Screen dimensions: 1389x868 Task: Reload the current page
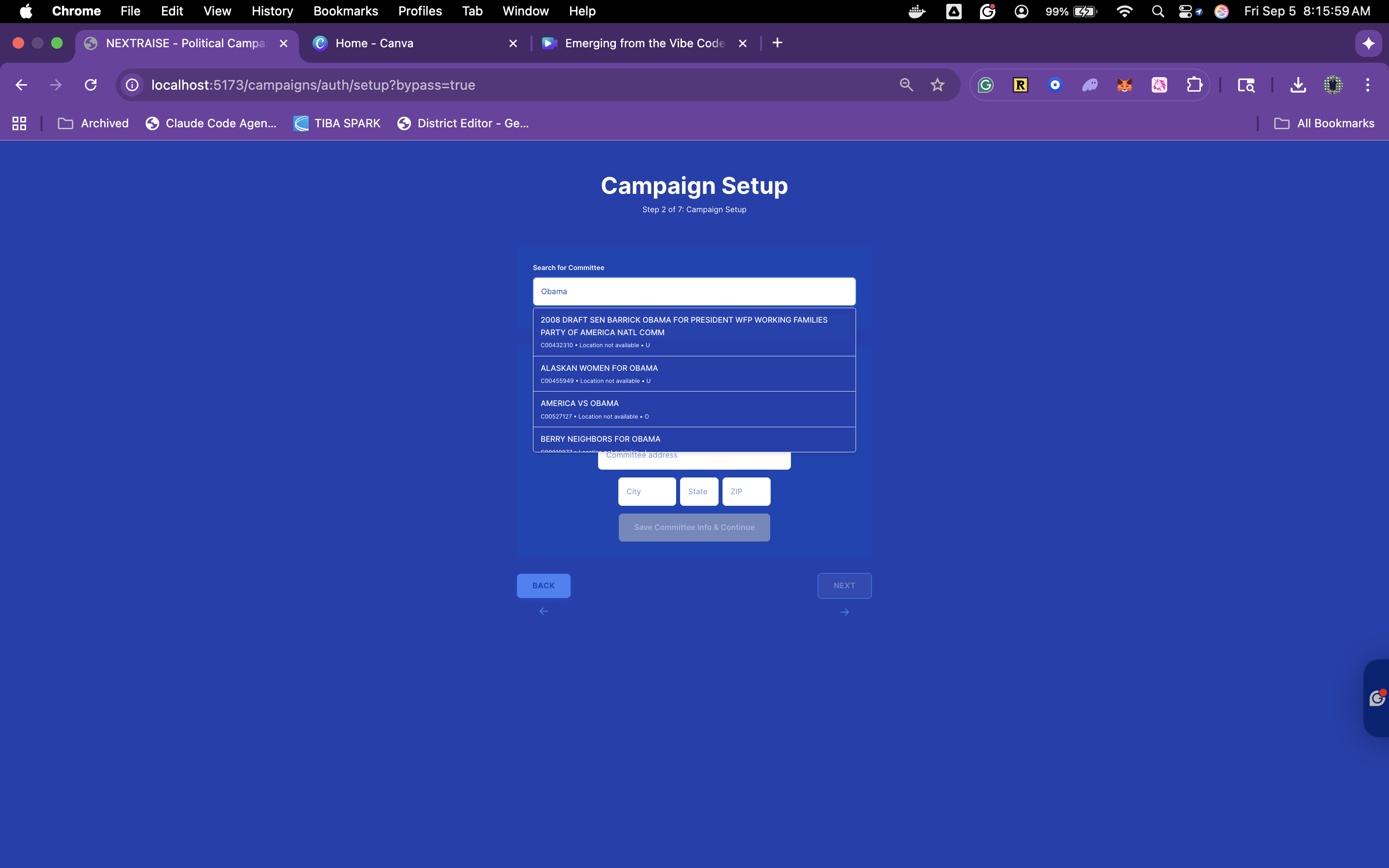(x=91, y=85)
